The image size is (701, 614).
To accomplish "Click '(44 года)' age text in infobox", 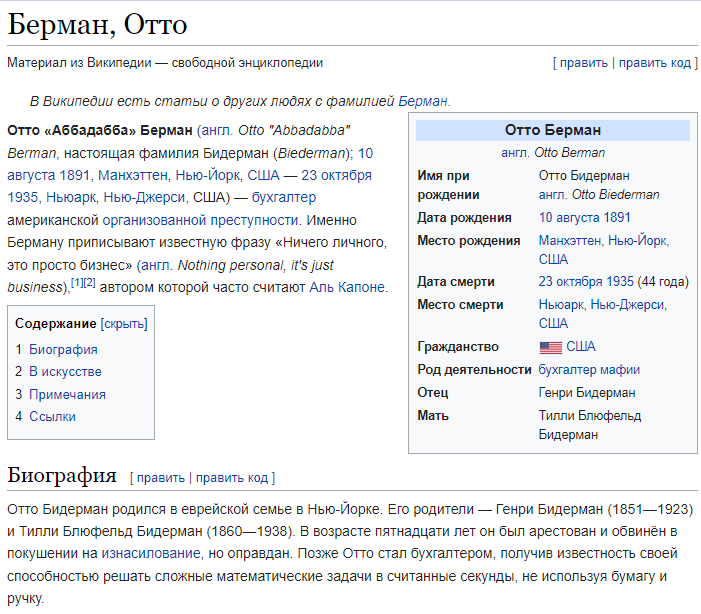I will coord(663,281).
